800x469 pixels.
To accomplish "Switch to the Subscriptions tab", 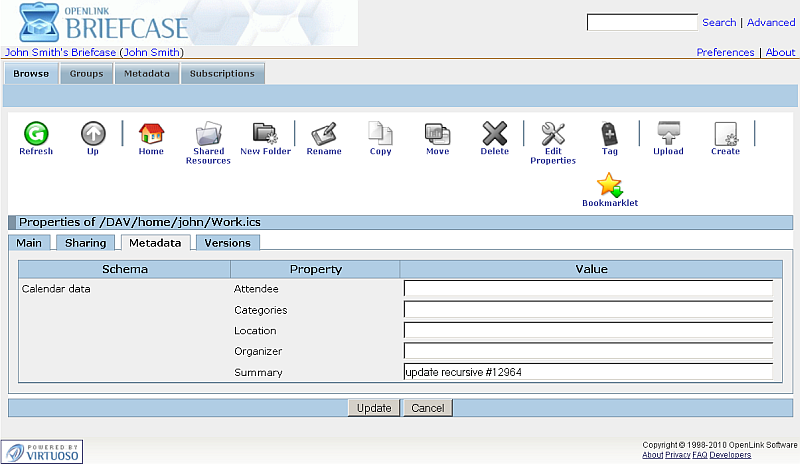I will (222, 74).
